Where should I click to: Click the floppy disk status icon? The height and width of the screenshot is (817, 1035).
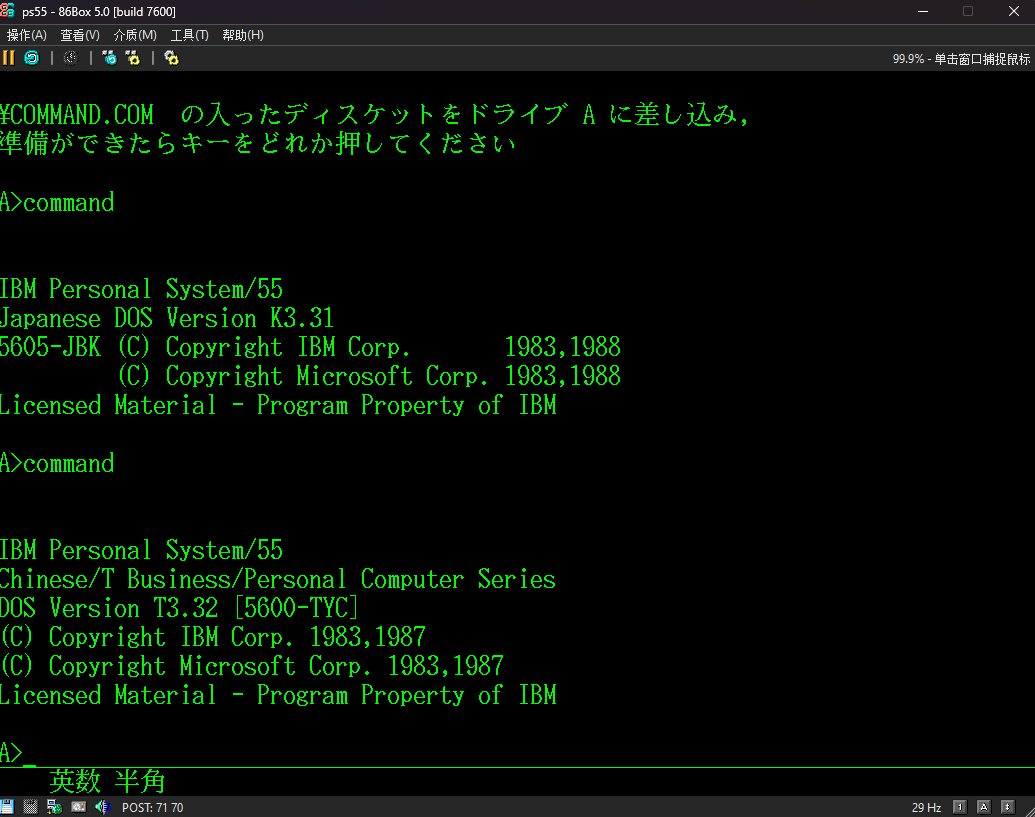tap(7, 807)
